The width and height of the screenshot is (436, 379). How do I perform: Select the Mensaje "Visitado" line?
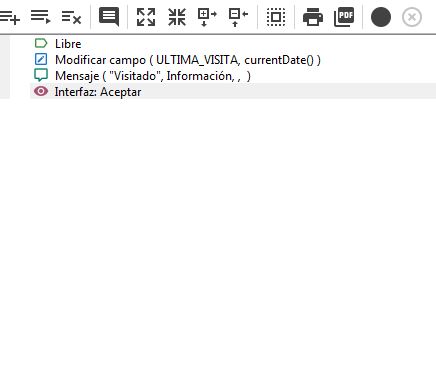pos(153,76)
